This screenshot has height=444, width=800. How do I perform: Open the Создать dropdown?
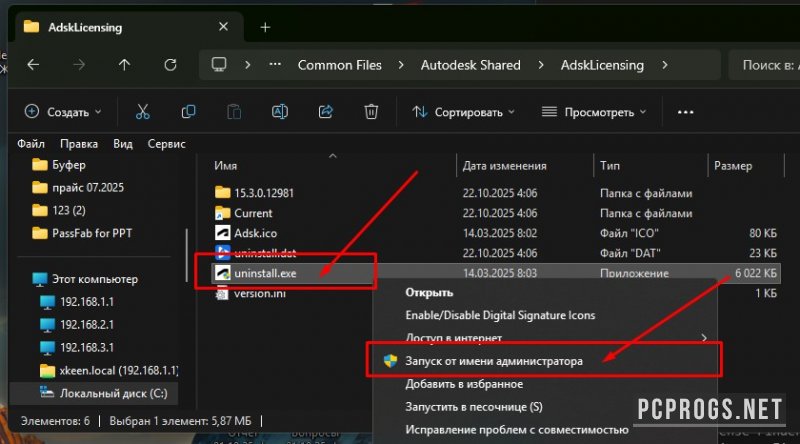pyautogui.click(x=63, y=112)
